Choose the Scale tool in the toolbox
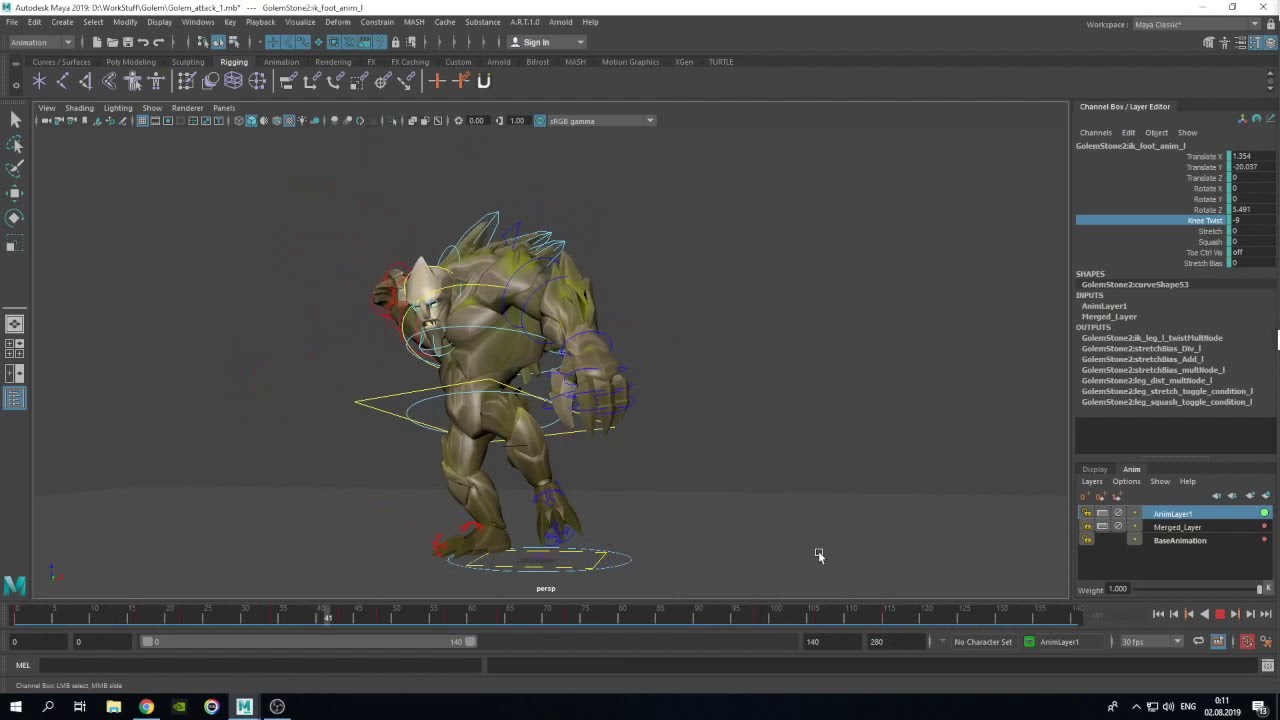 click(x=15, y=243)
